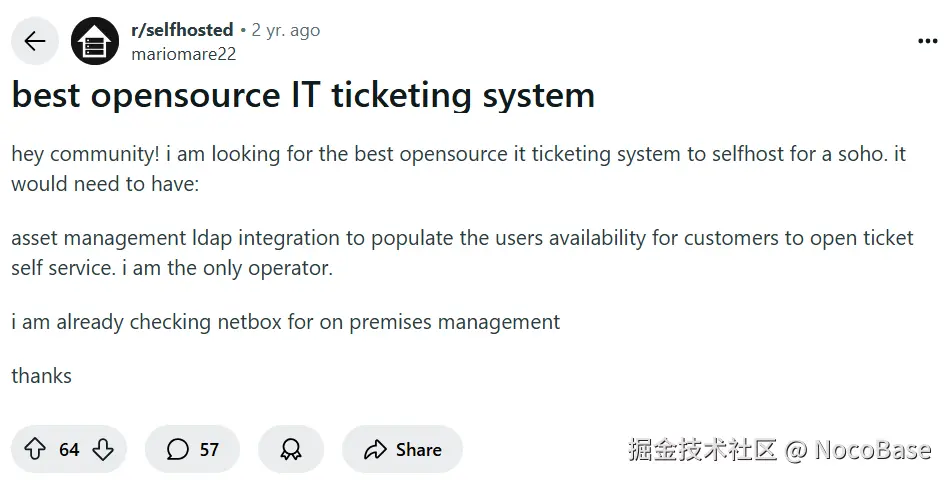Click the 'hey community!' opening paragraph

coord(459,169)
